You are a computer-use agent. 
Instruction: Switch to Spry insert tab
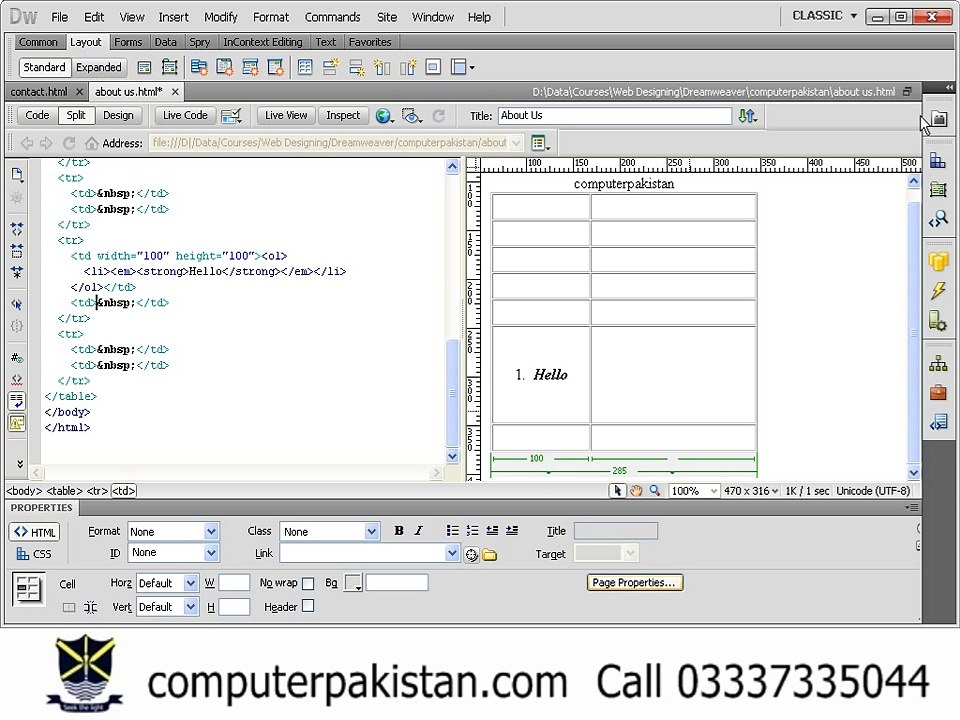(199, 42)
